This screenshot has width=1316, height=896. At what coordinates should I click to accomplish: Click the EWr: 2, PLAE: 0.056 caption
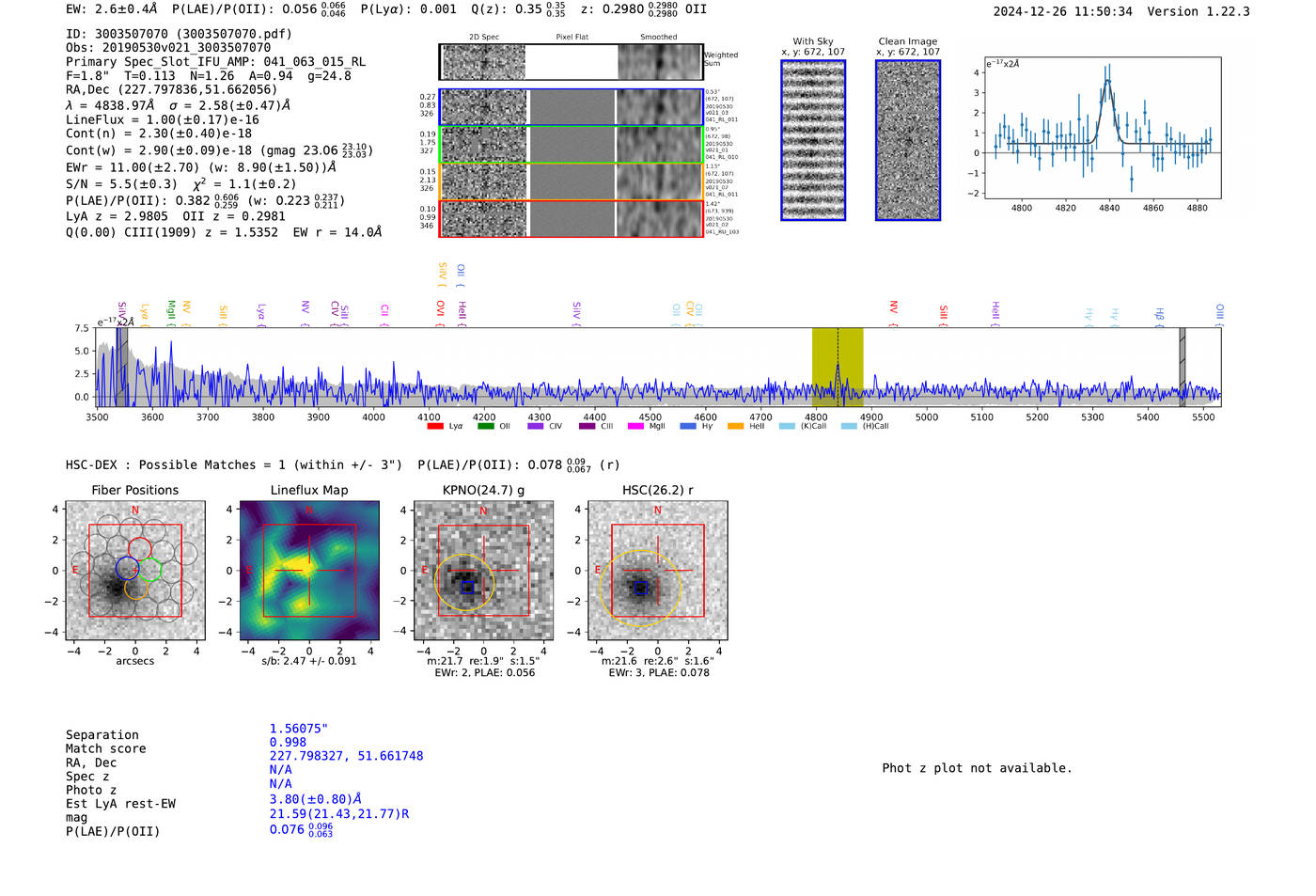[x=484, y=673]
